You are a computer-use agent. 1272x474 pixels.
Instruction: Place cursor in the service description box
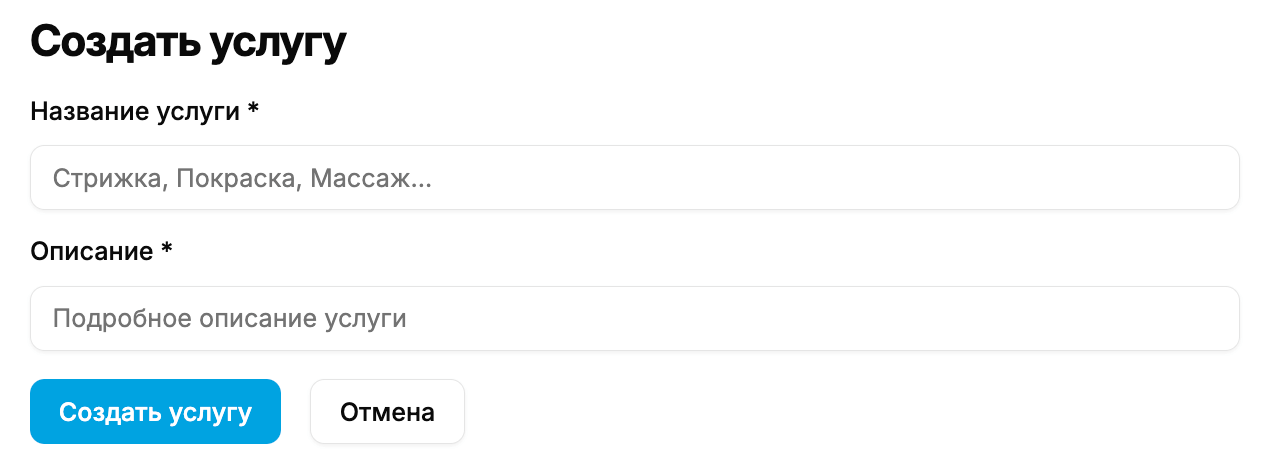pos(635,319)
